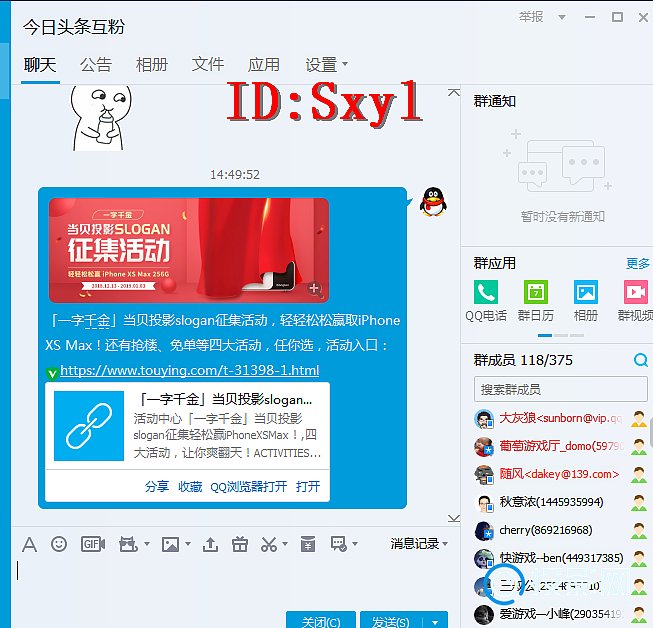Open the 相册 tab
The width and height of the screenshot is (653, 628).
pyautogui.click(x=152, y=65)
